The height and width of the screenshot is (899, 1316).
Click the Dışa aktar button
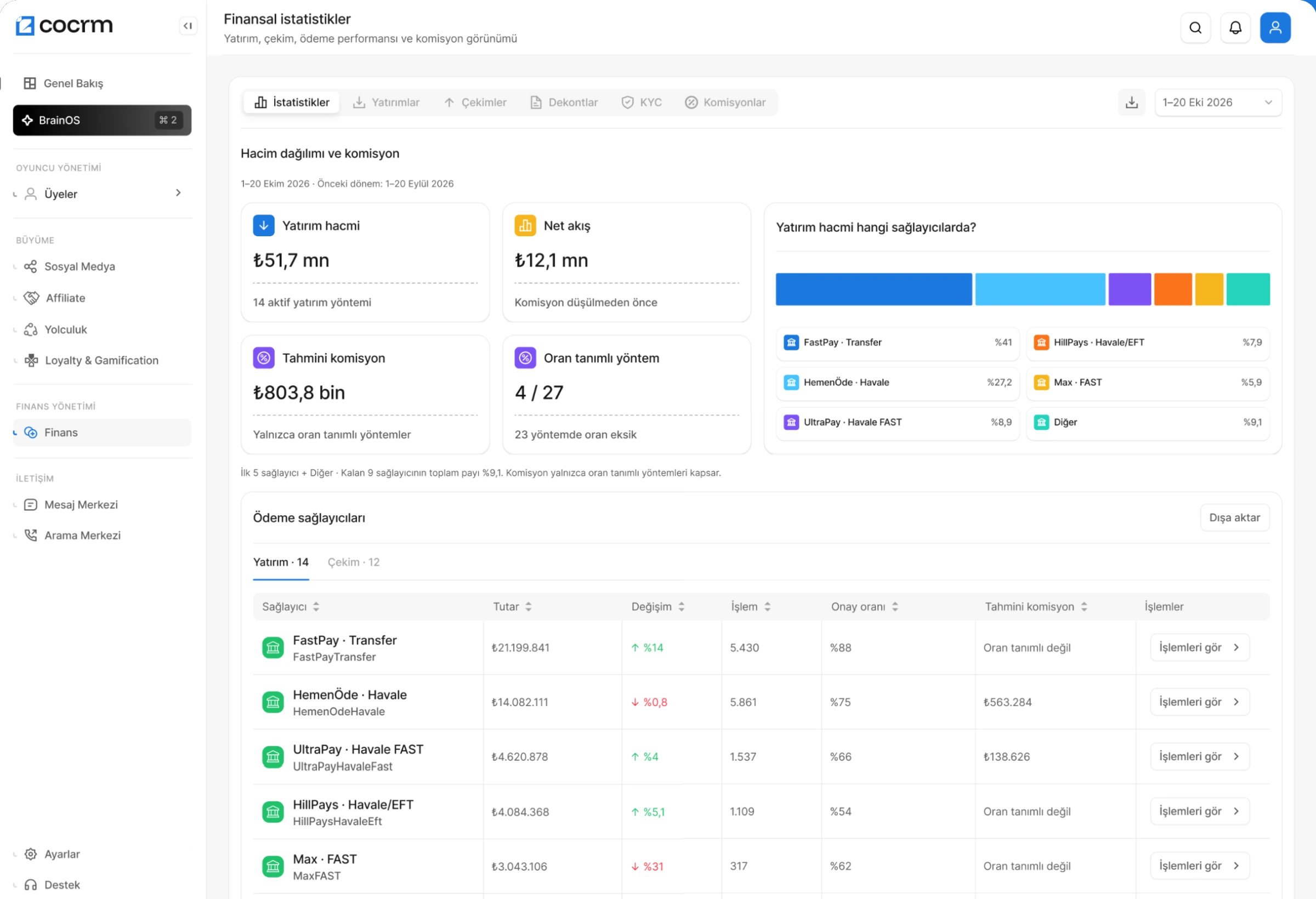pyautogui.click(x=1234, y=517)
